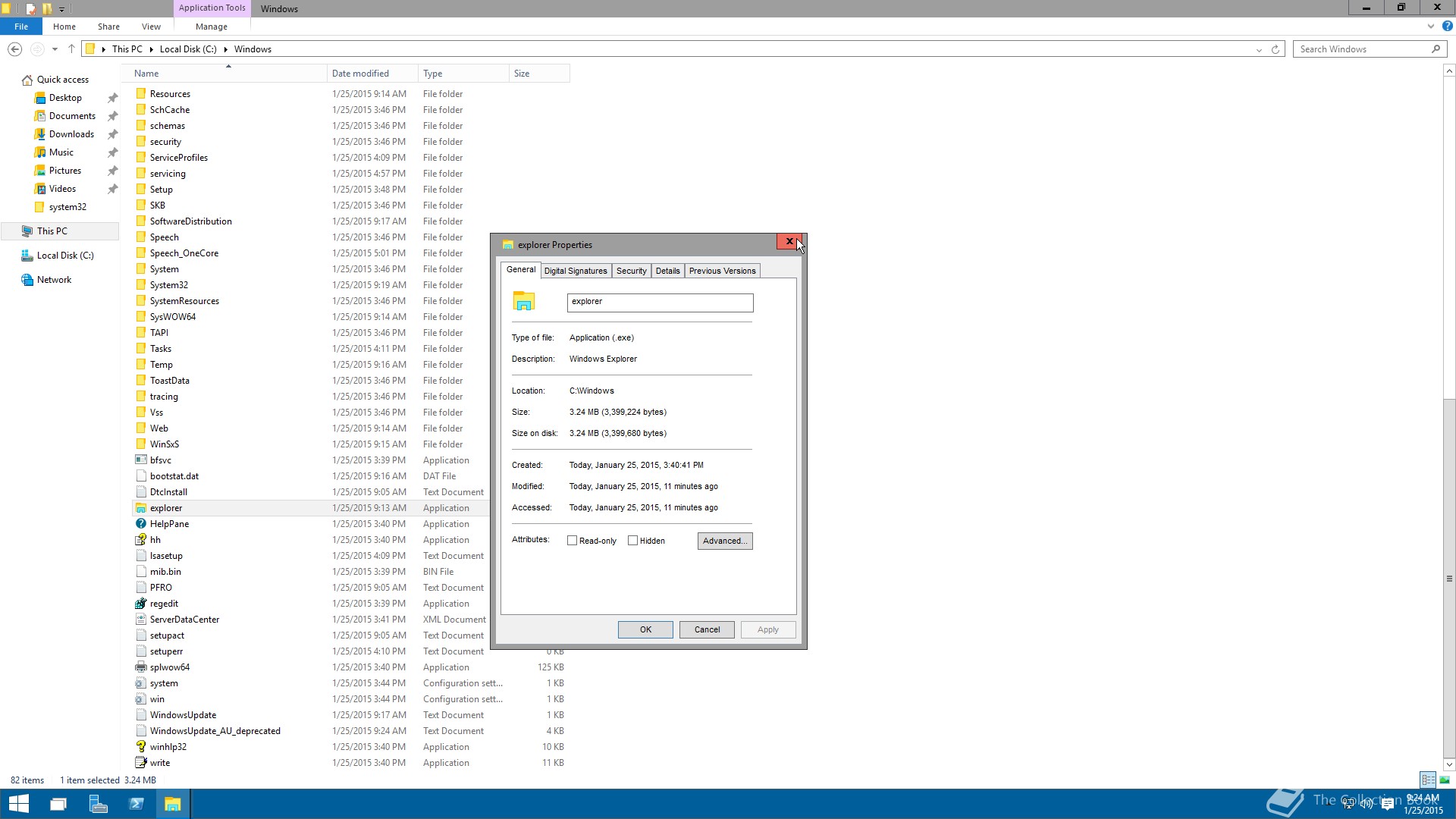The image size is (1456, 819).
Task: Click Cancel in explorer Properties
Action: pos(707,629)
